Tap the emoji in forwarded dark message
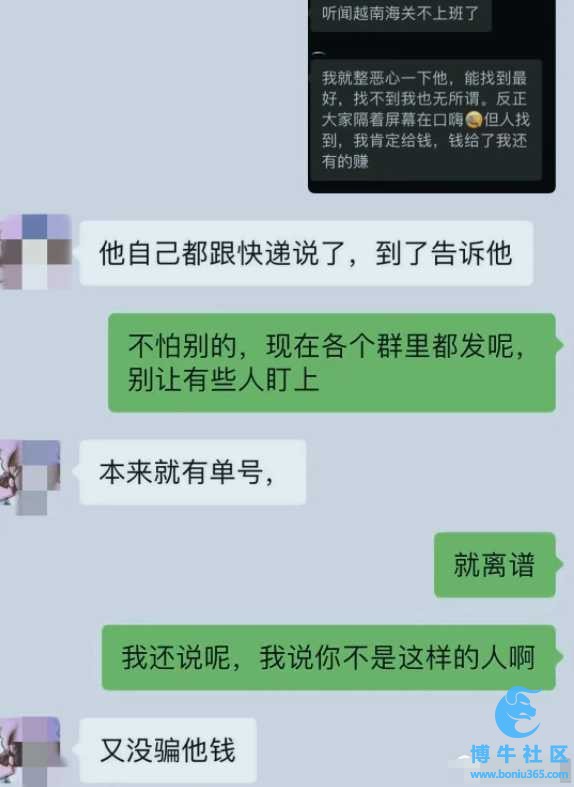 pyautogui.click(x=474, y=119)
